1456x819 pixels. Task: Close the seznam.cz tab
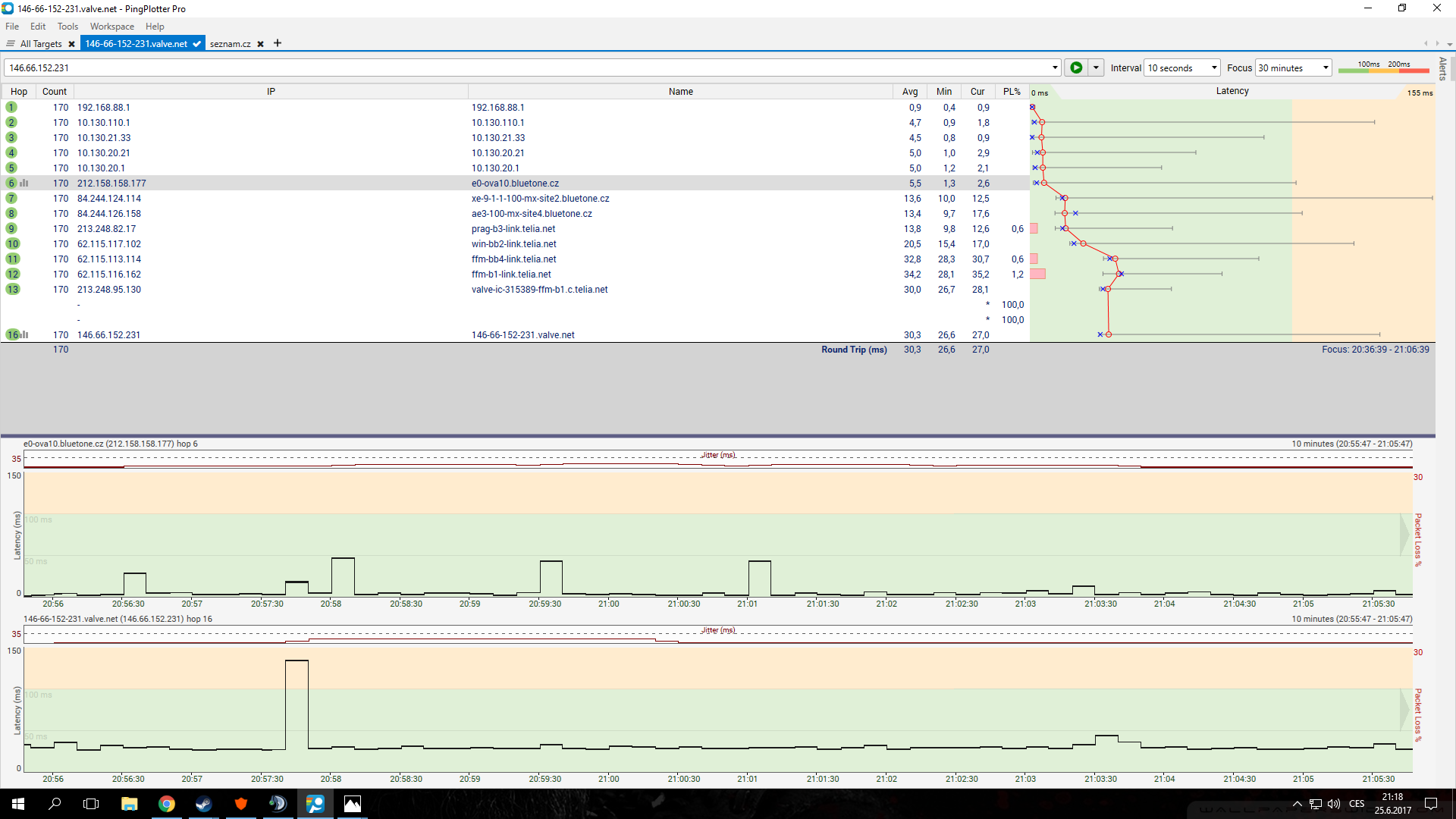click(260, 44)
